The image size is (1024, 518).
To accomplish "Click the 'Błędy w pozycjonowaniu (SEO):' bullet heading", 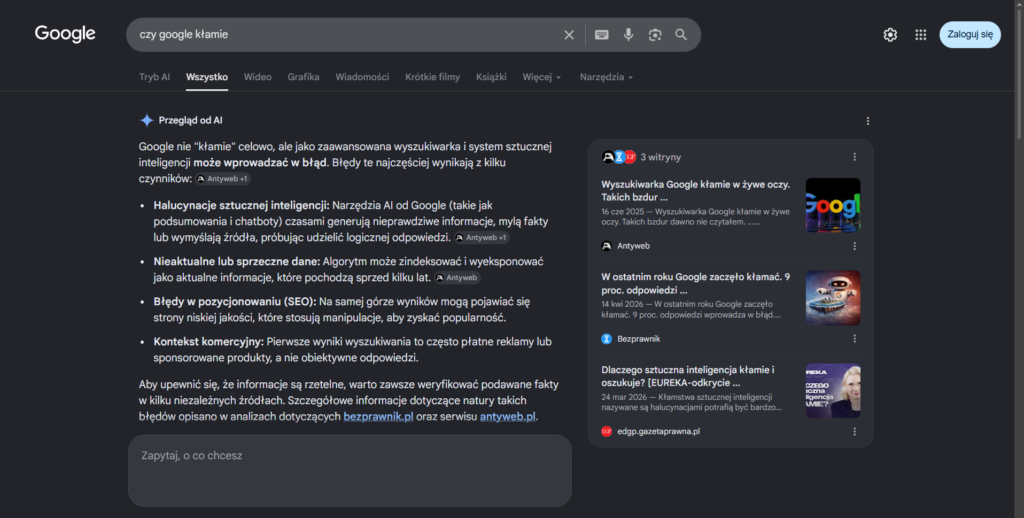I will (x=234, y=302).
